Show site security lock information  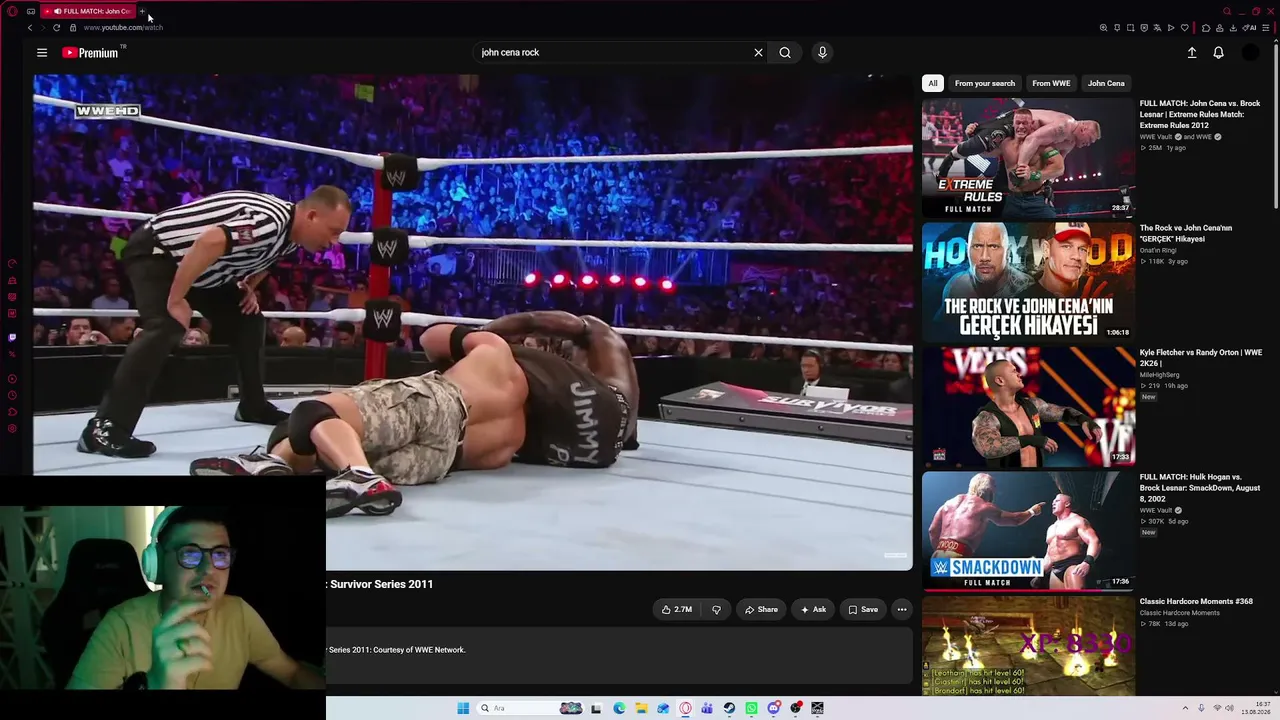(x=73, y=28)
